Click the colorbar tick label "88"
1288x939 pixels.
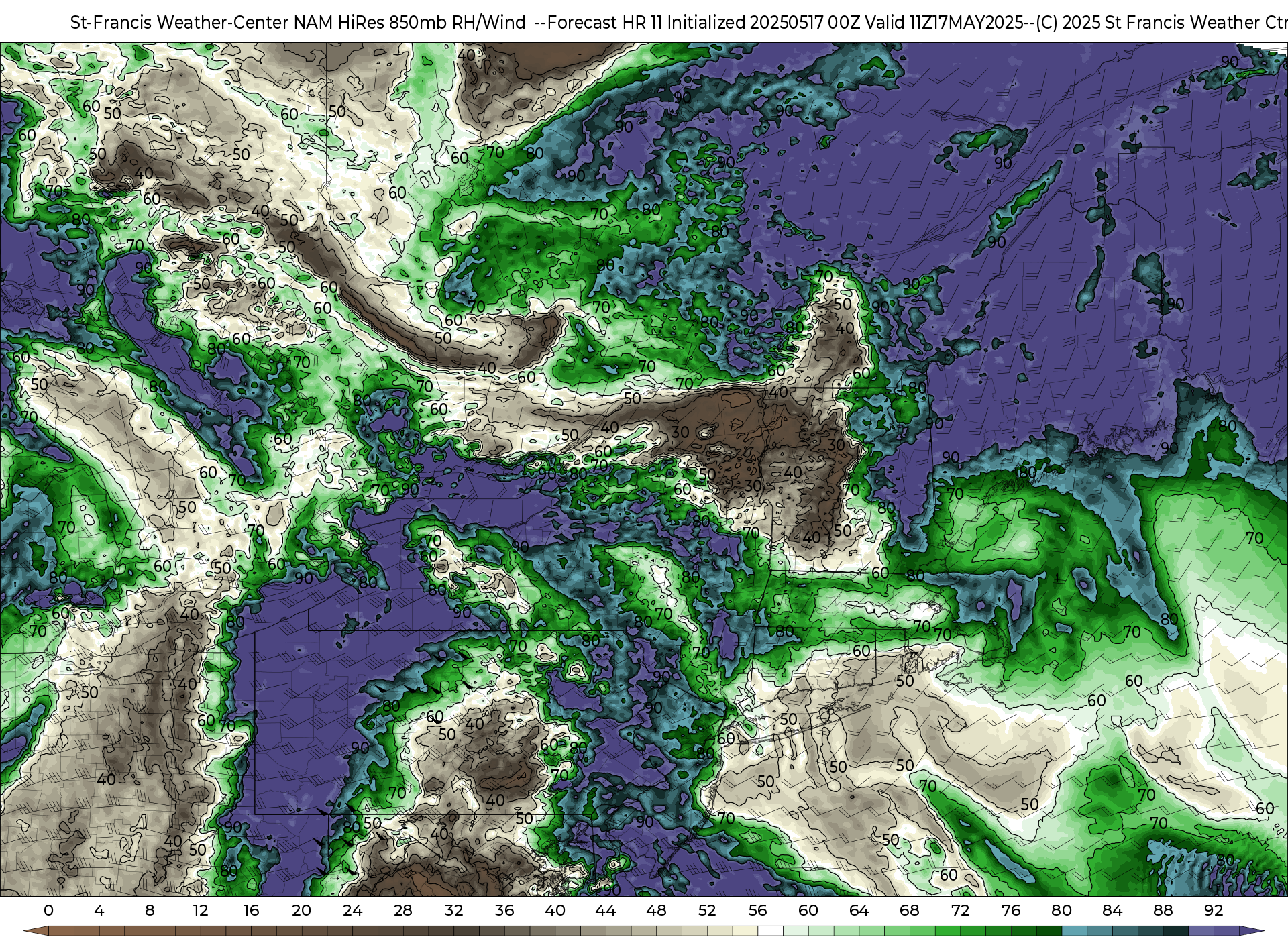pyautogui.click(x=1163, y=911)
